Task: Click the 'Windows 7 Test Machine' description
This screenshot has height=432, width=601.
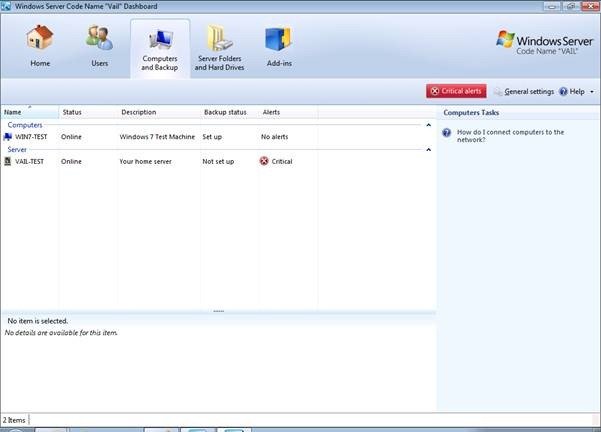Action: tap(157, 137)
